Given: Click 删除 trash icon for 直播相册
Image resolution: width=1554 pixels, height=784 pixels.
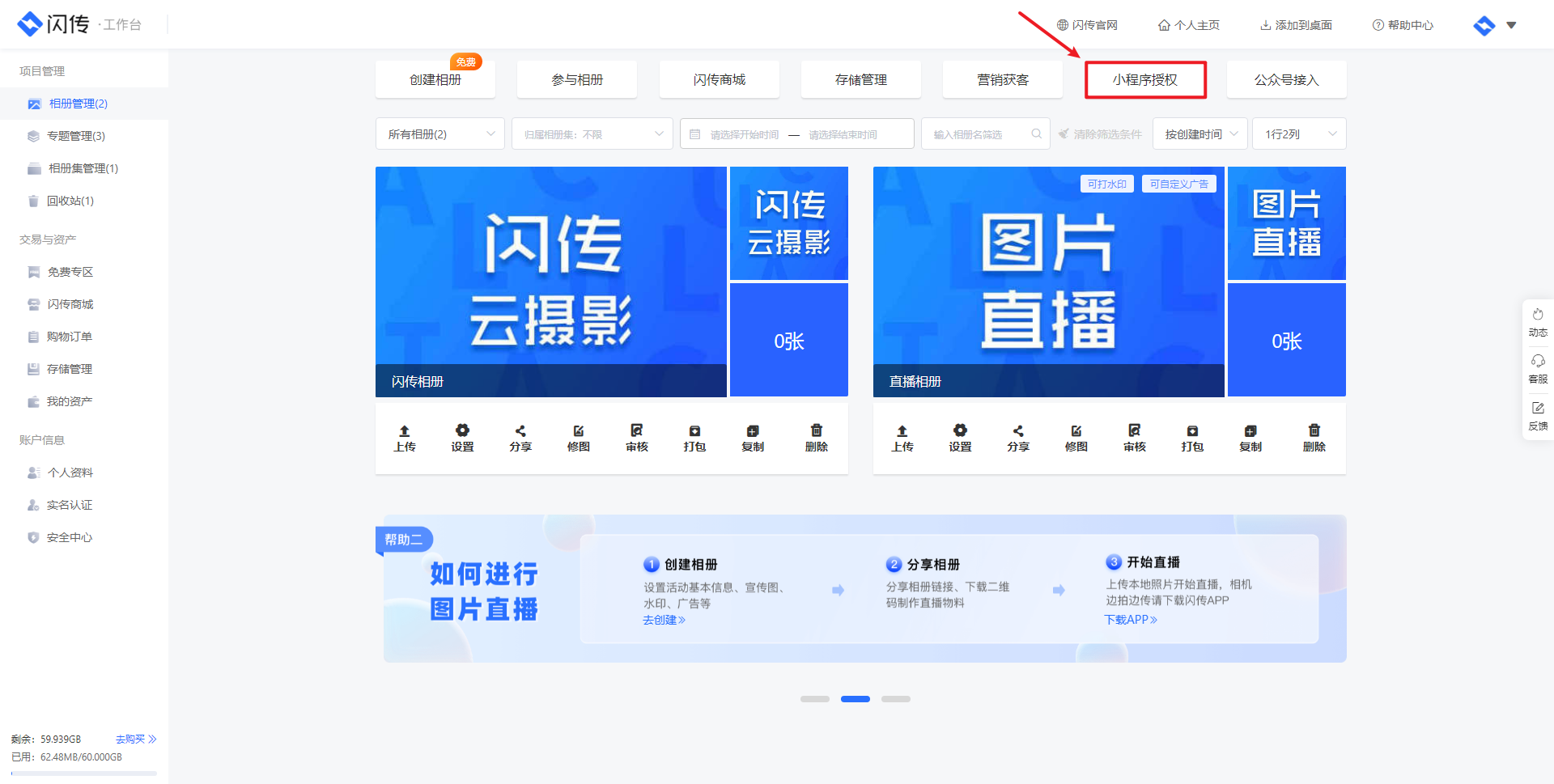Looking at the screenshot, I should [x=1314, y=438].
